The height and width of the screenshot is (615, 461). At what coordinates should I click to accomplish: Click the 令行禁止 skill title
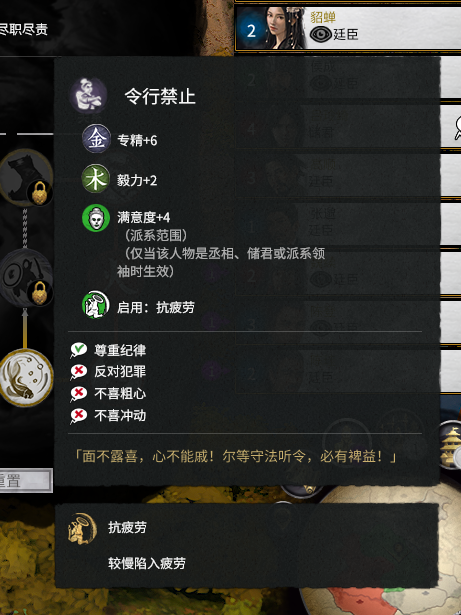pyautogui.click(x=160, y=96)
